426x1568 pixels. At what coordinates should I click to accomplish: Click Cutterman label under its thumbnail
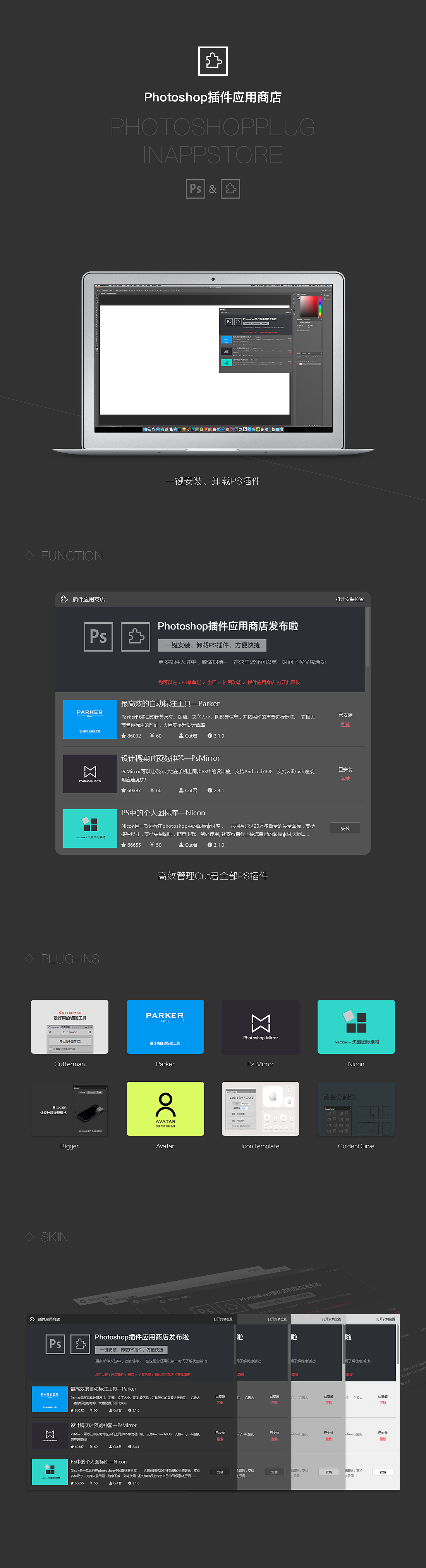click(70, 1065)
